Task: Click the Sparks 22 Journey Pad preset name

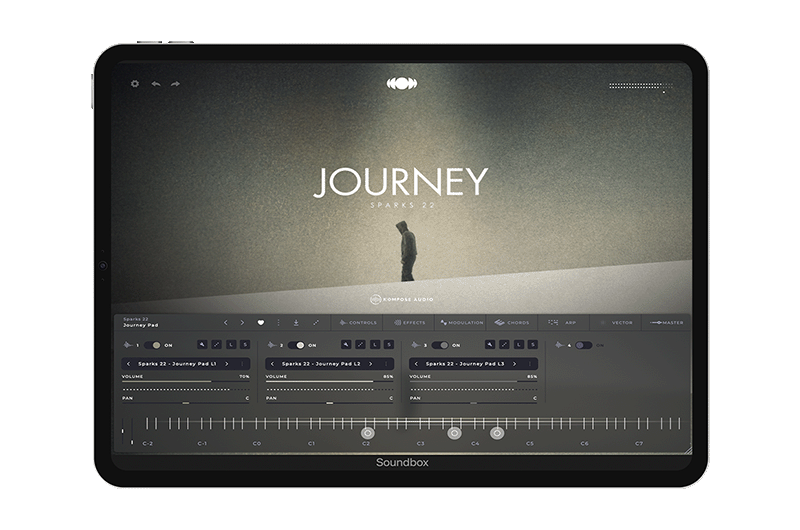Action: [x=141, y=322]
